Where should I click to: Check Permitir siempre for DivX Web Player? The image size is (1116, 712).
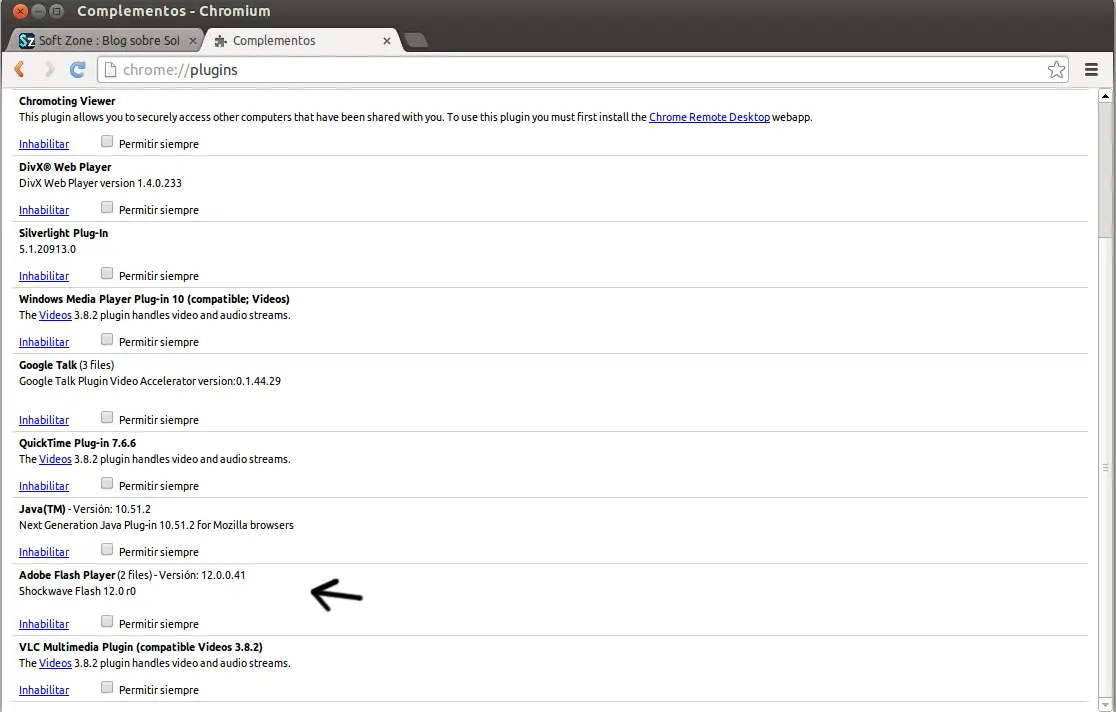pos(107,207)
